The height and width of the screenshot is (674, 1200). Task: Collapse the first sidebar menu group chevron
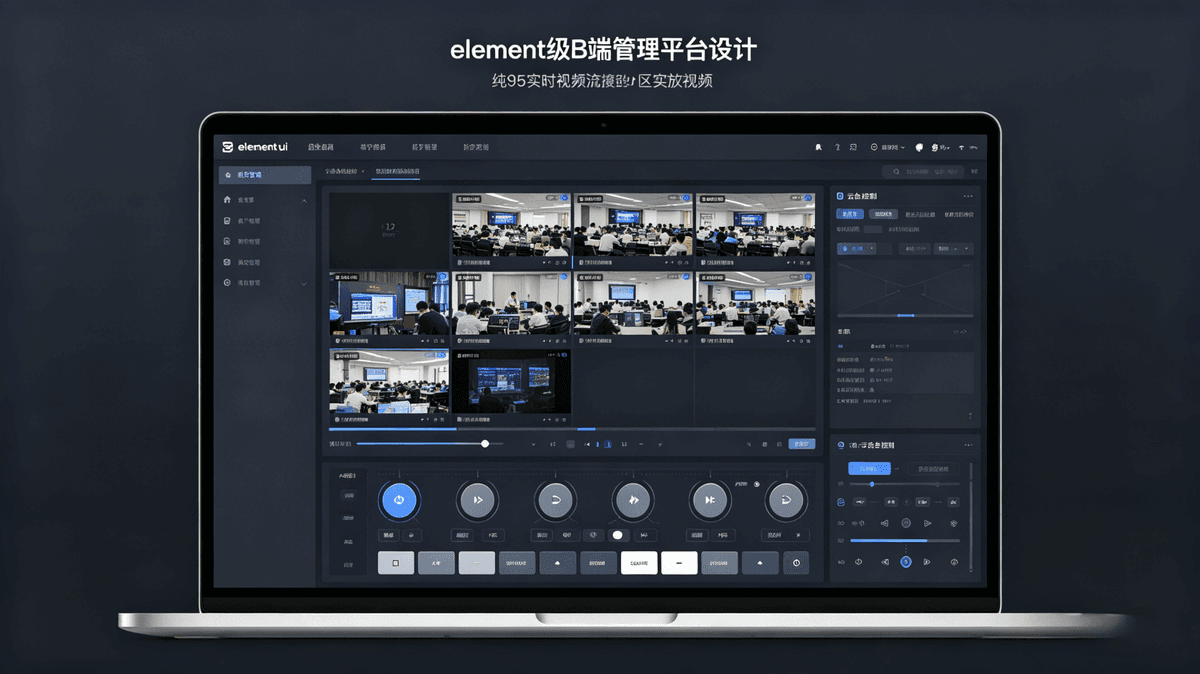pyautogui.click(x=304, y=200)
